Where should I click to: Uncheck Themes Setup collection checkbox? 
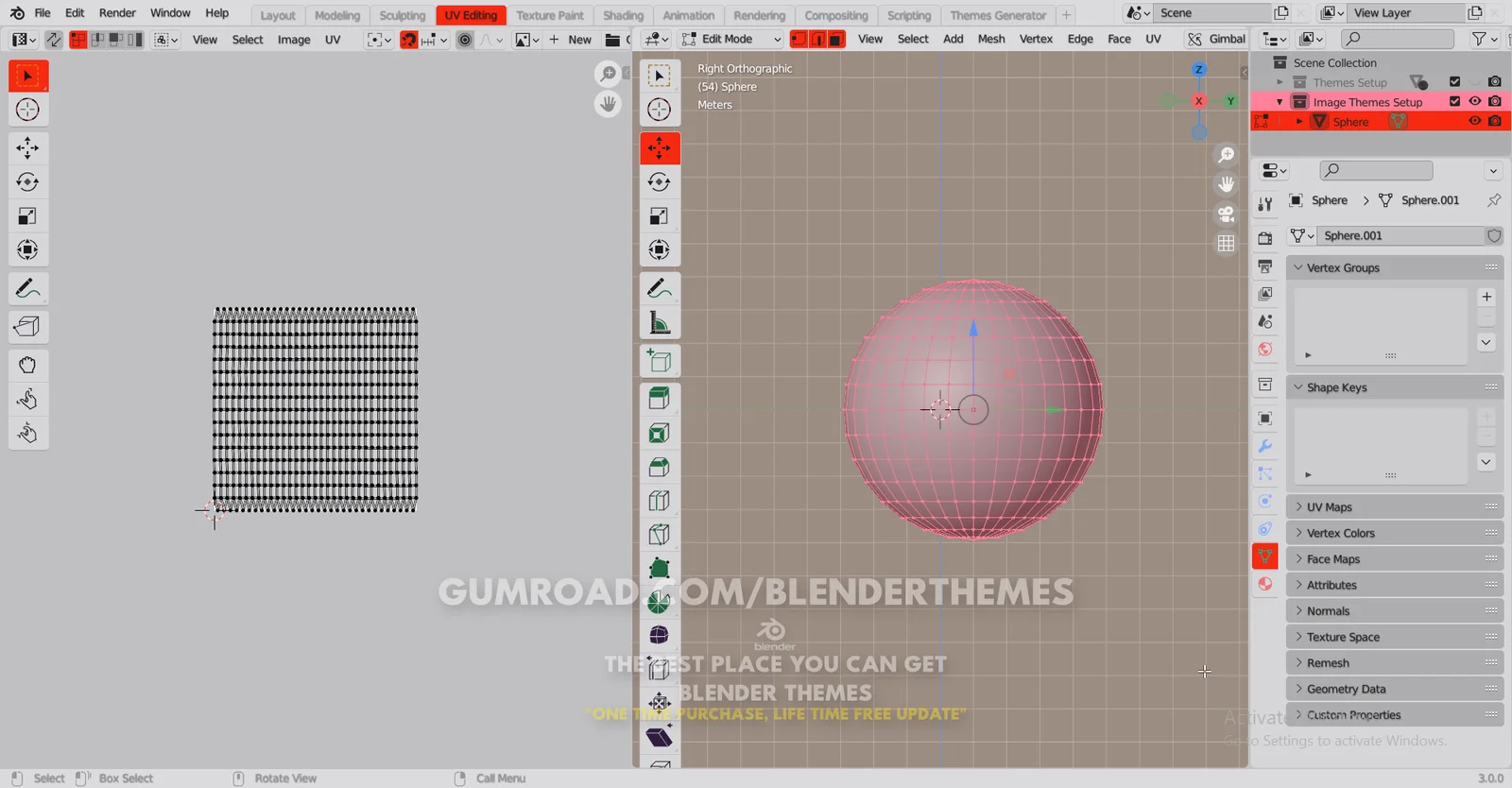[x=1454, y=82]
